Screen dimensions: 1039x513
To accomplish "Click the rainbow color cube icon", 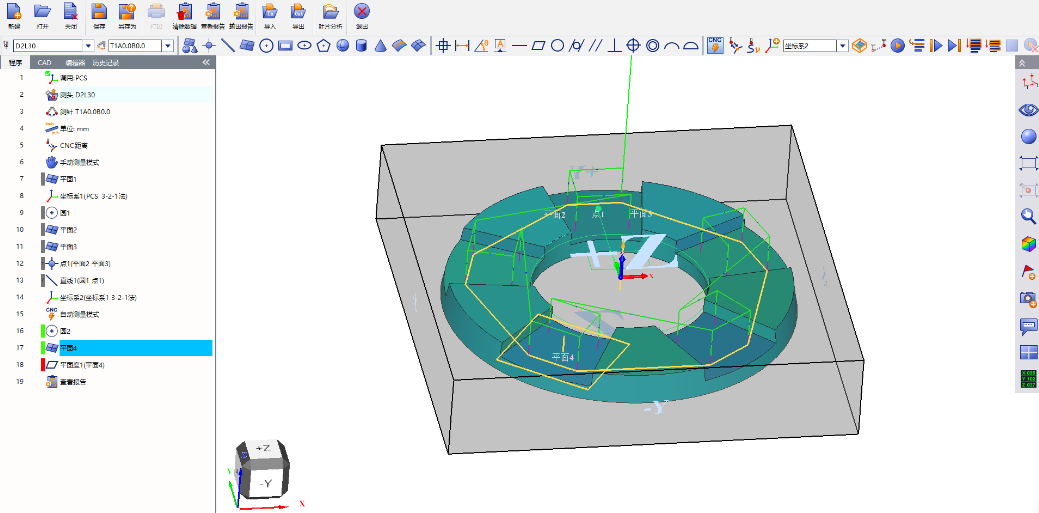I will point(1028,244).
